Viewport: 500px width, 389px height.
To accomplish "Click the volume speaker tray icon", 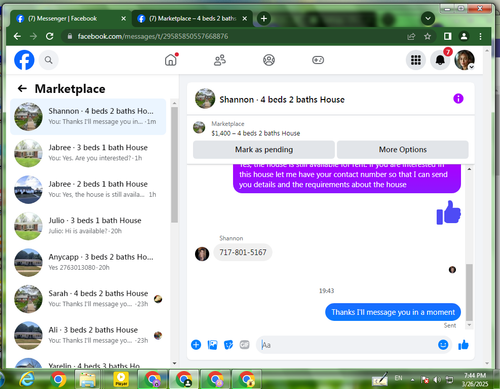I will tap(437, 379).
